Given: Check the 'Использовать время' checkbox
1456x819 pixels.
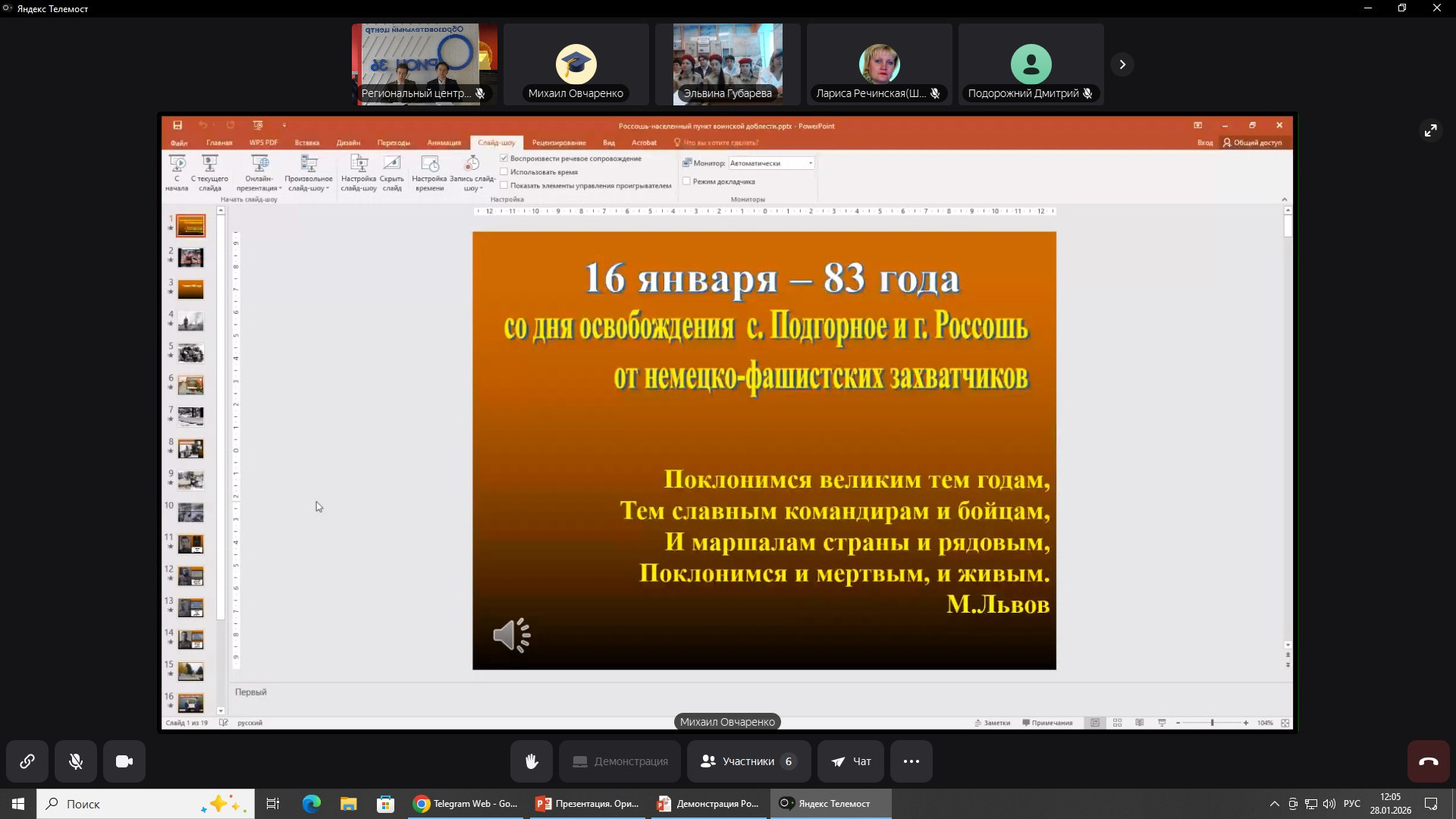Looking at the screenshot, I should point(504,172).
